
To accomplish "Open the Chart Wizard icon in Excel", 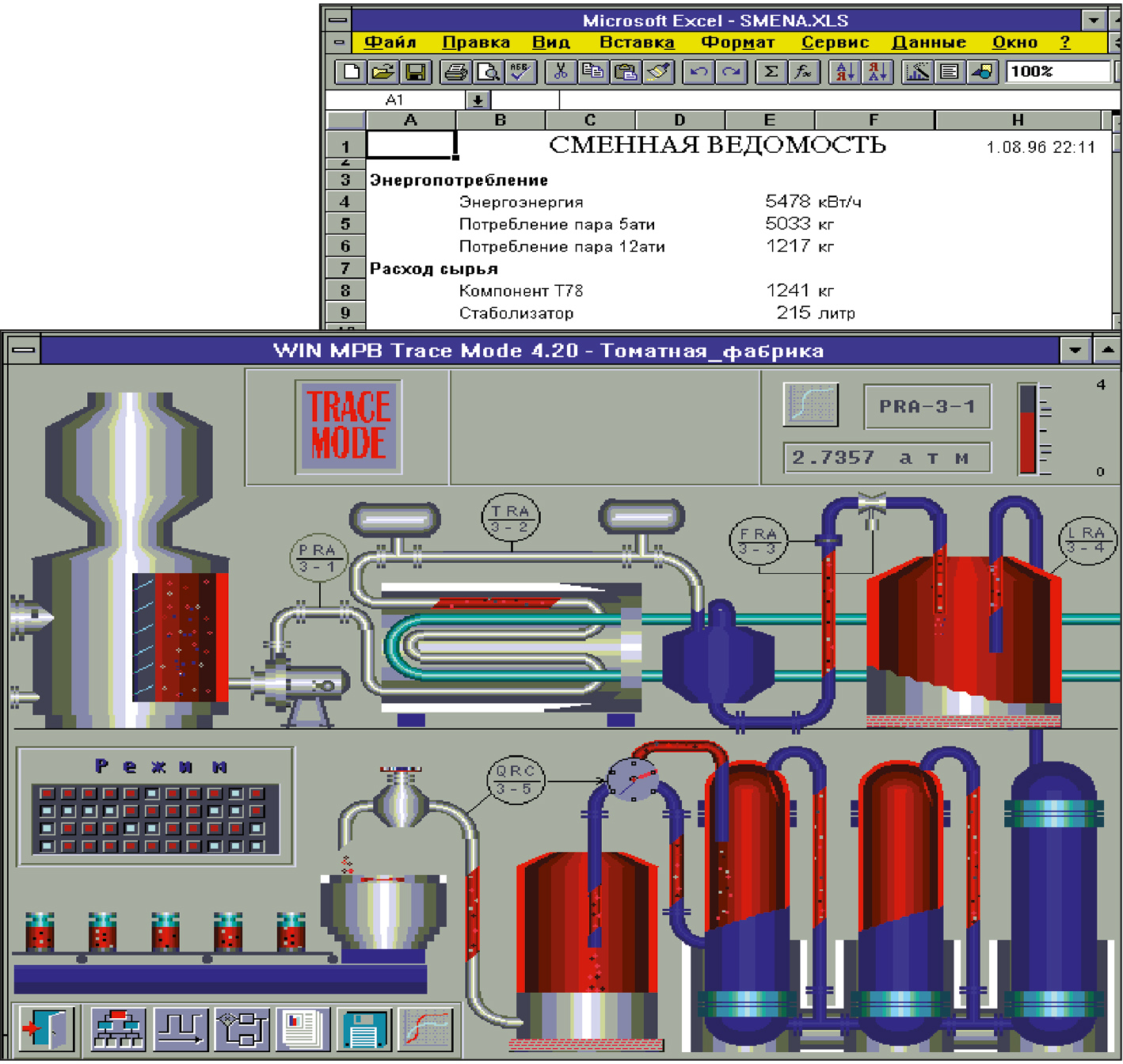I will pyautogui.click(x=917, y=72).
